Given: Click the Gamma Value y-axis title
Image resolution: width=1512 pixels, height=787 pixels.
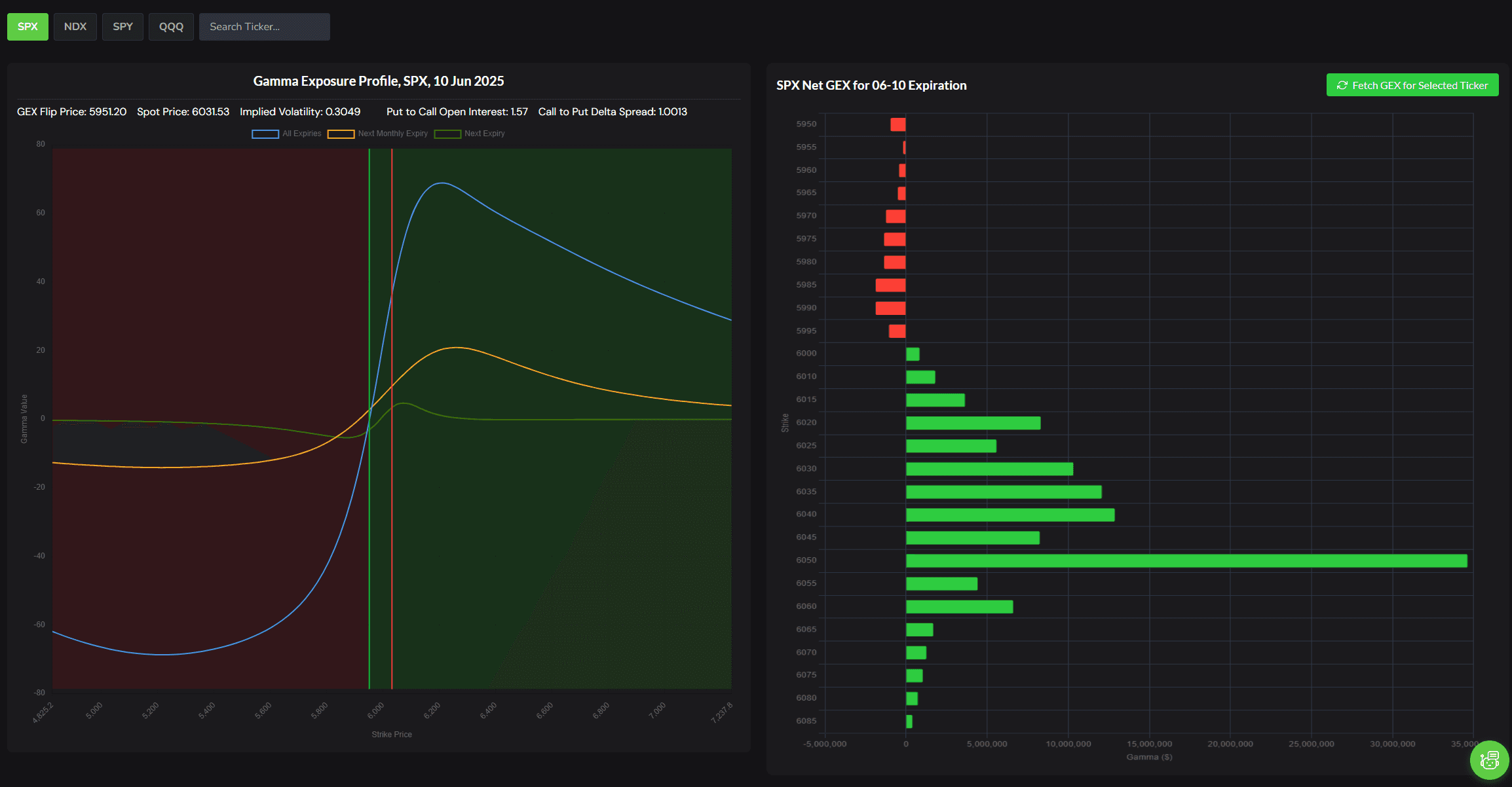Looking at the screenshot, I should pos(24,419).
